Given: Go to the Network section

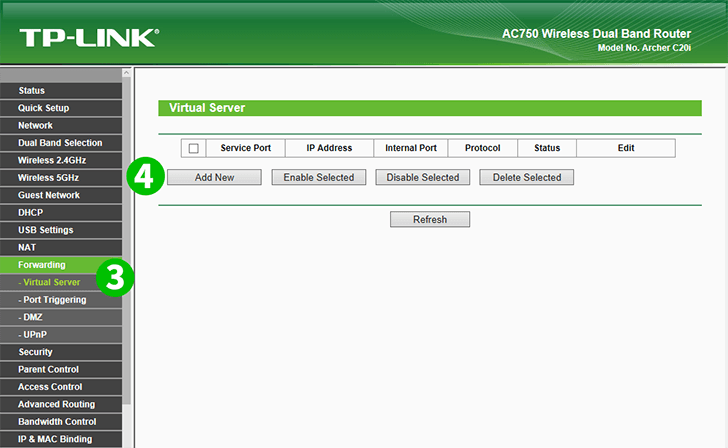Looking at the screenshot, I should [61, 125].
